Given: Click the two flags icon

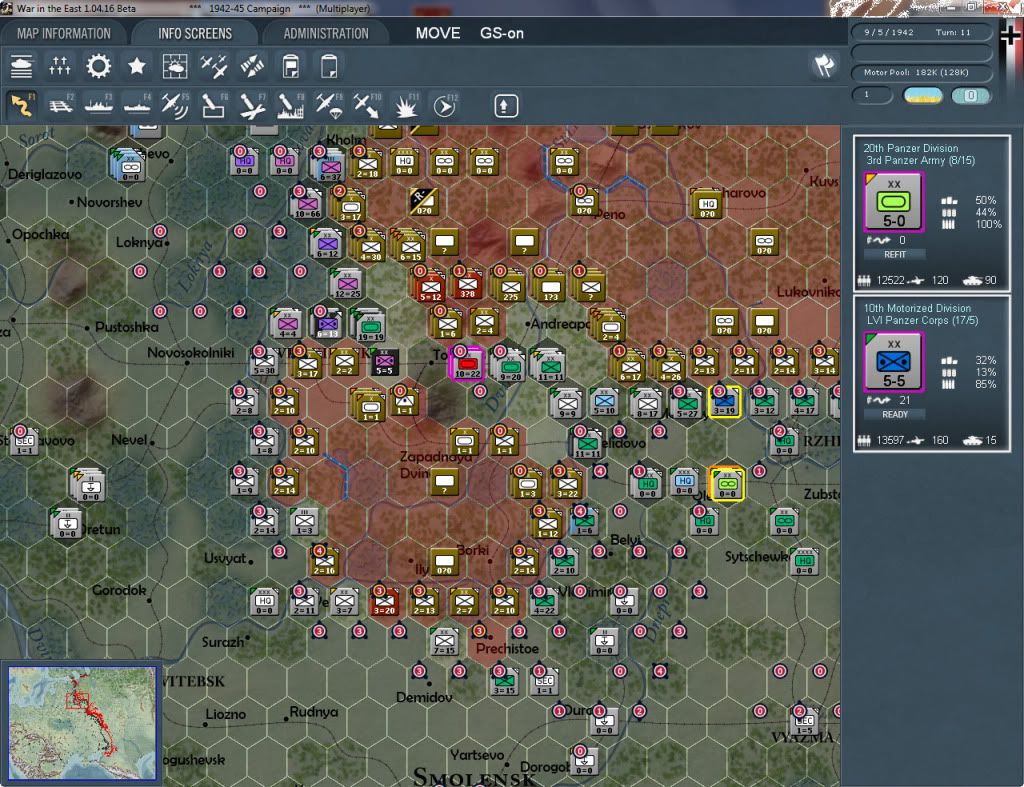Looking at the screenshot, I should 824,66.
